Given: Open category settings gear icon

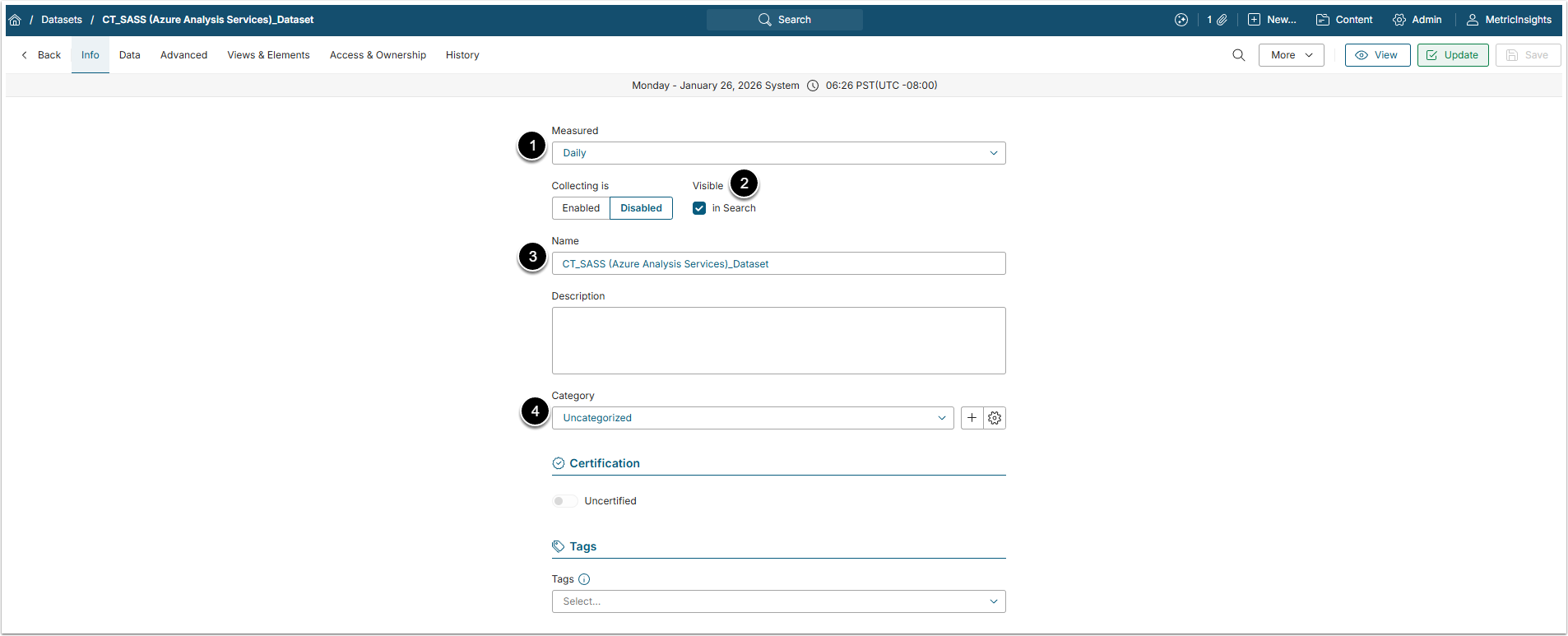Looking at the screenshot, I should point(995,418).
